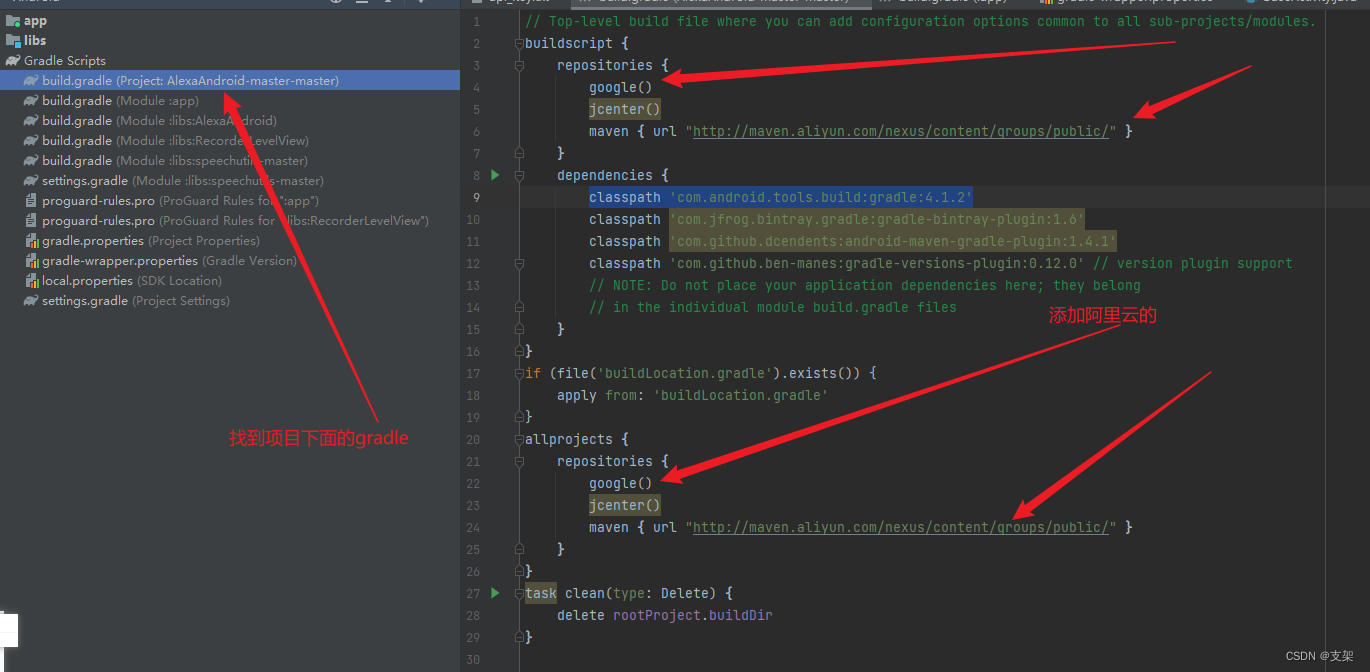Select build.gradle (Project: AlexaAndroid-master-master)
The height and width of the screenshot is (672, 1370).
(230, 80)
